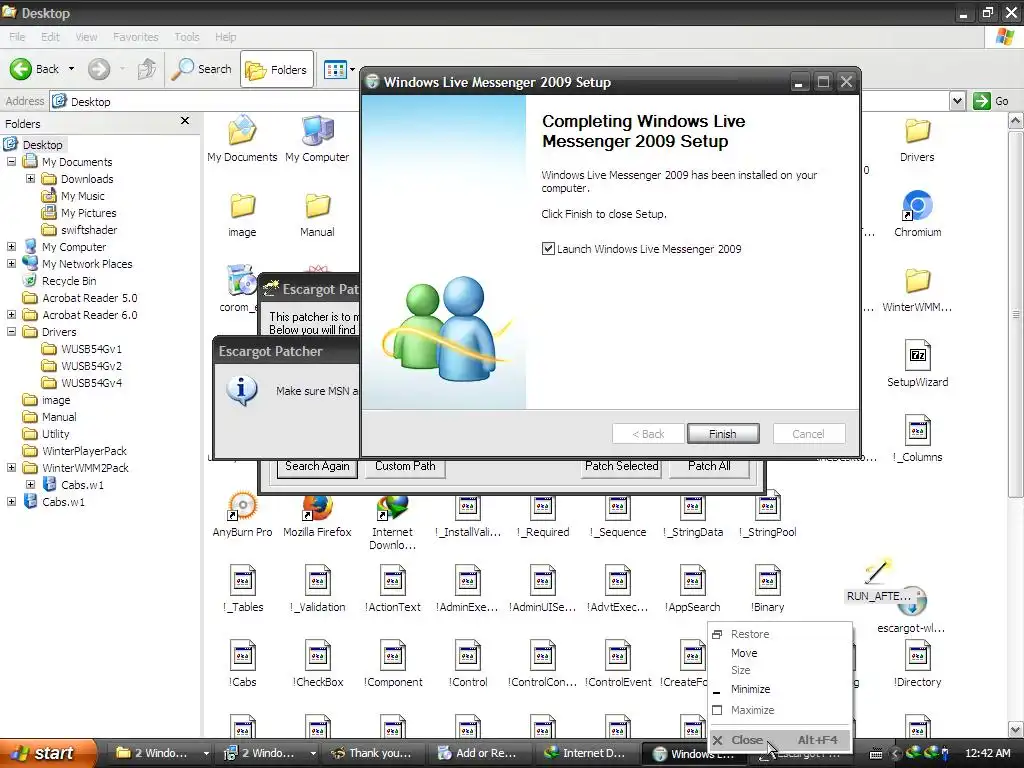This screenshot has height=768, width=1024.
Task: Expand the My Computer tree node
Action: [11, 246]
